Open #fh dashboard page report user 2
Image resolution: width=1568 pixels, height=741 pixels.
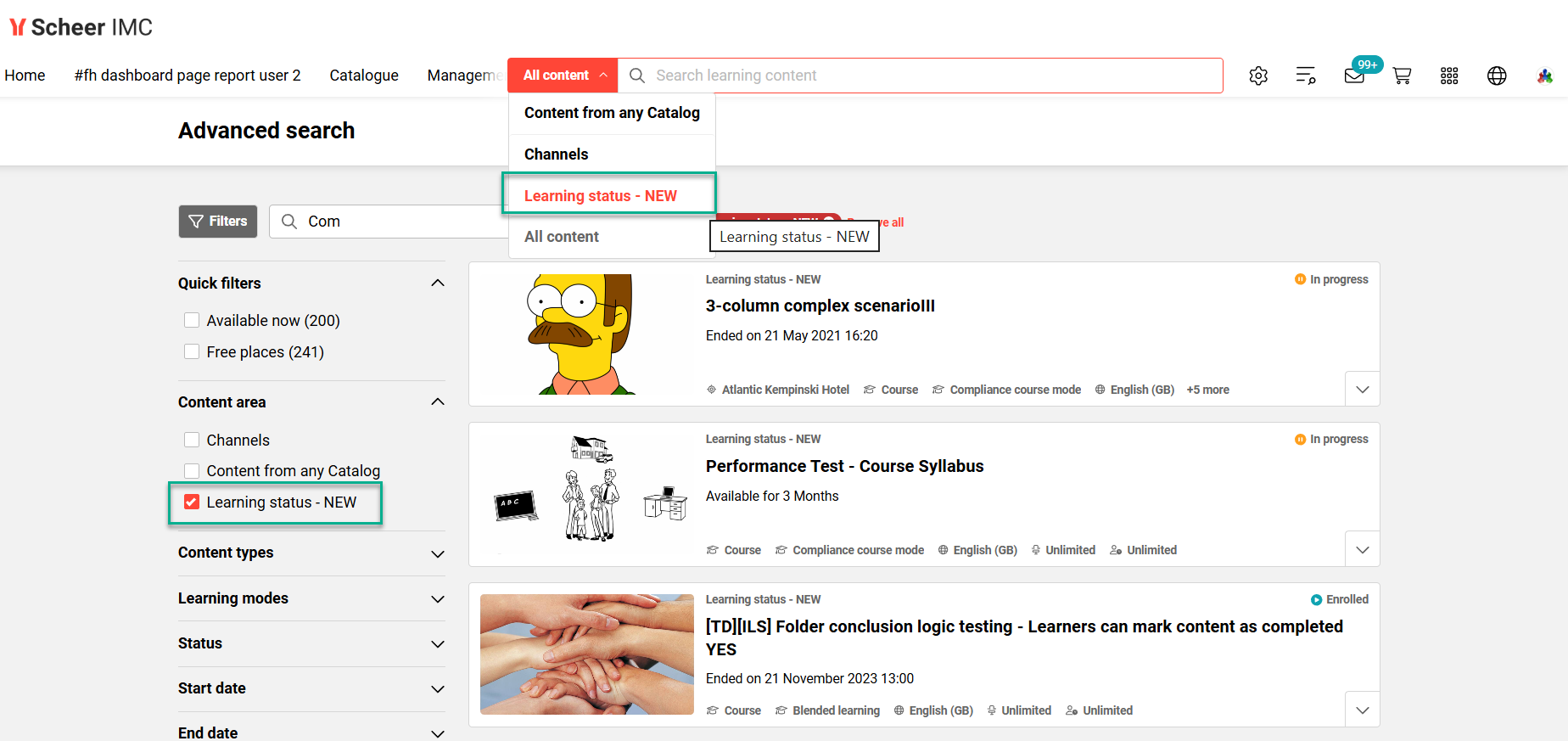(188, 76)
